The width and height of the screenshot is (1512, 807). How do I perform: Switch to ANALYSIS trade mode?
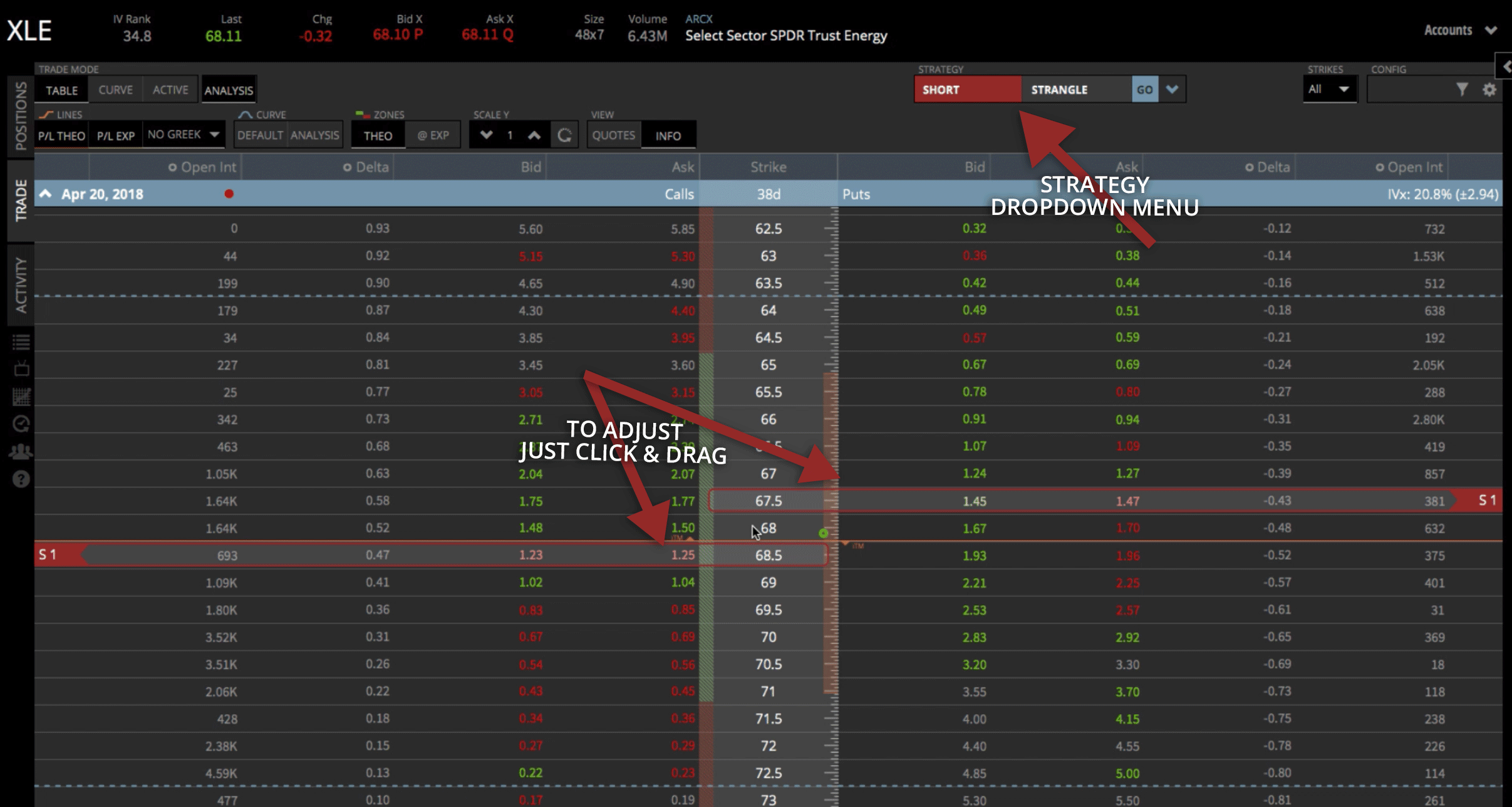[x=229, y=90]
